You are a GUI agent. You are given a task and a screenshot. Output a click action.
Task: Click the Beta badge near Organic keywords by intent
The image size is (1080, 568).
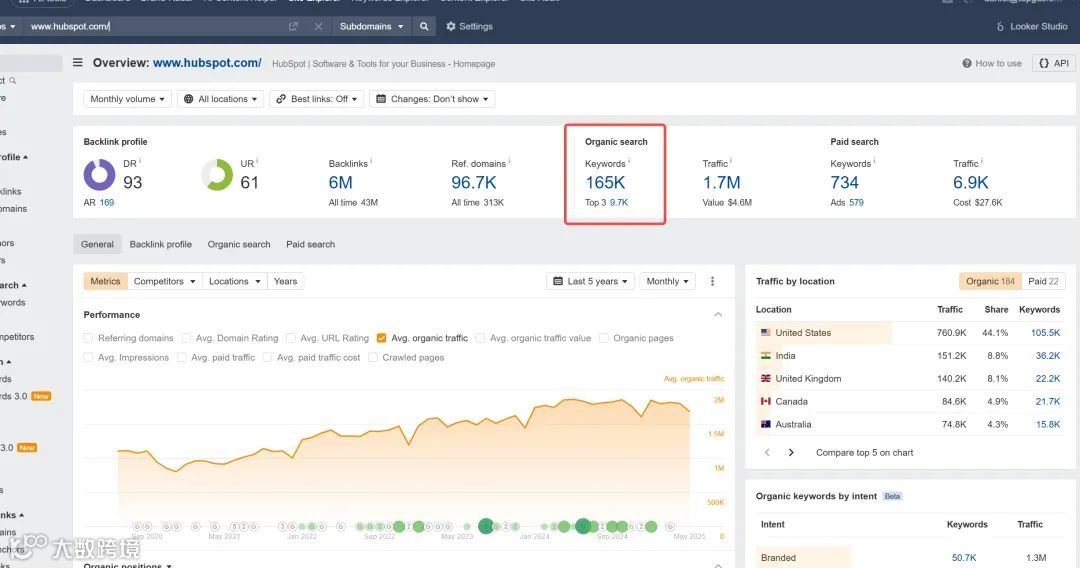(892, 496)
